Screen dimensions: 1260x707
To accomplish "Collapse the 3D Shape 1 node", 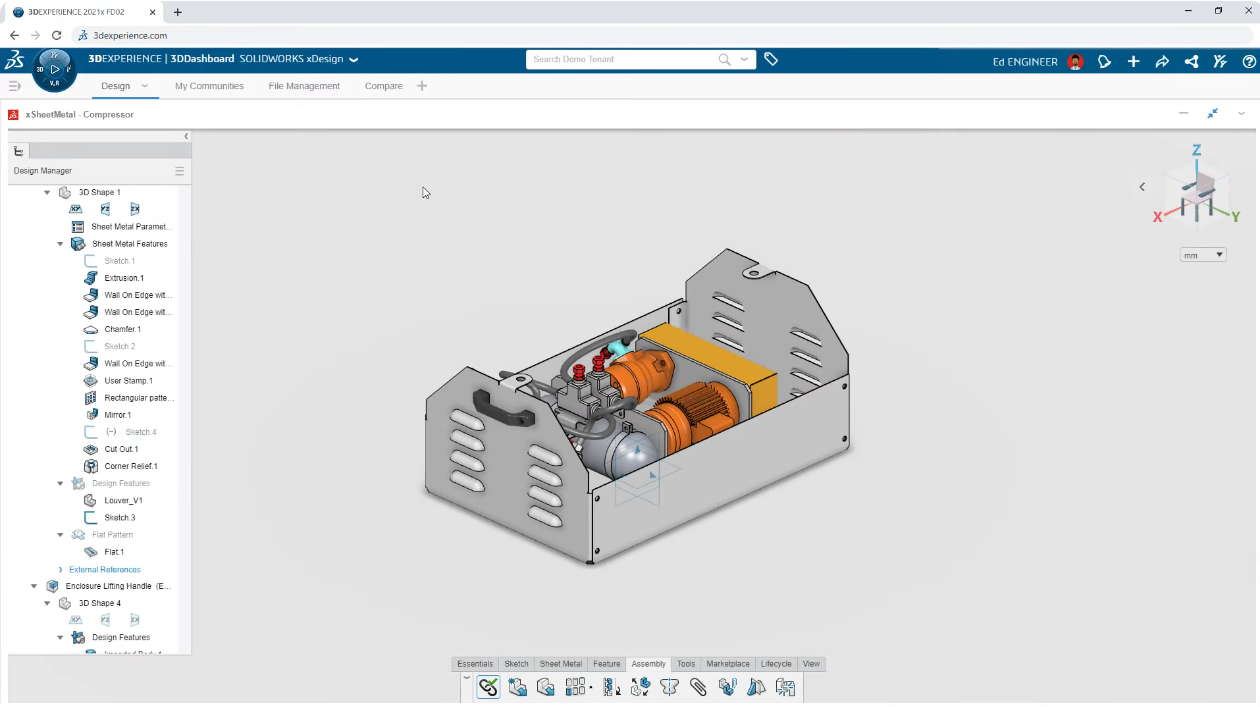I will [x=47, y=192].
